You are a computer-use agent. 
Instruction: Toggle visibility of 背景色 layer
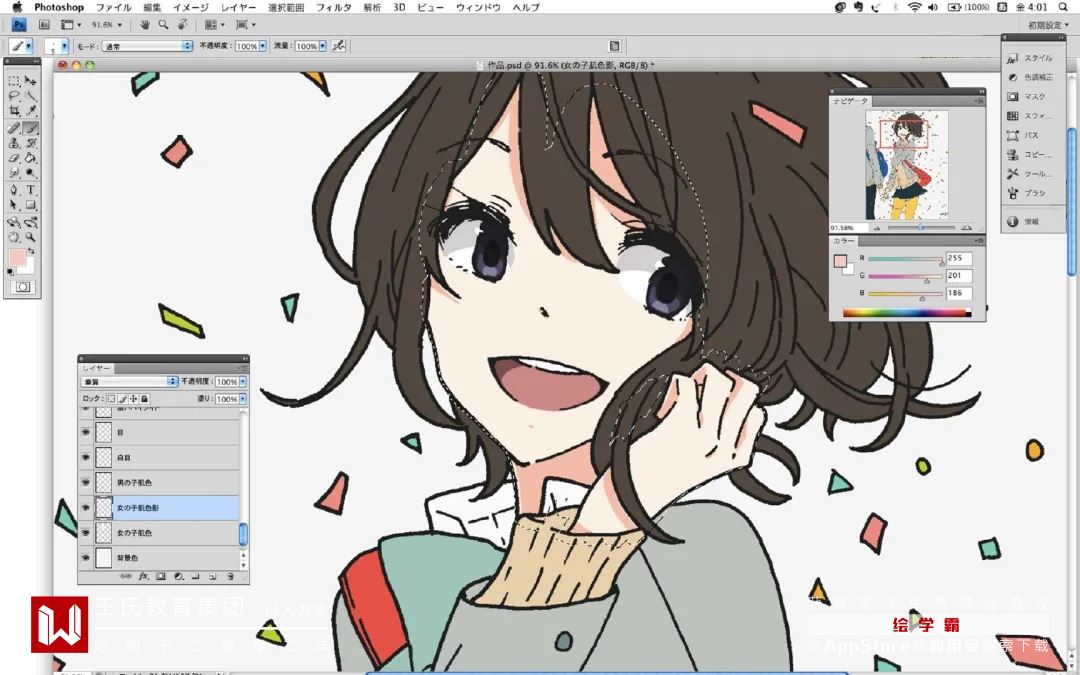point(85,557)
